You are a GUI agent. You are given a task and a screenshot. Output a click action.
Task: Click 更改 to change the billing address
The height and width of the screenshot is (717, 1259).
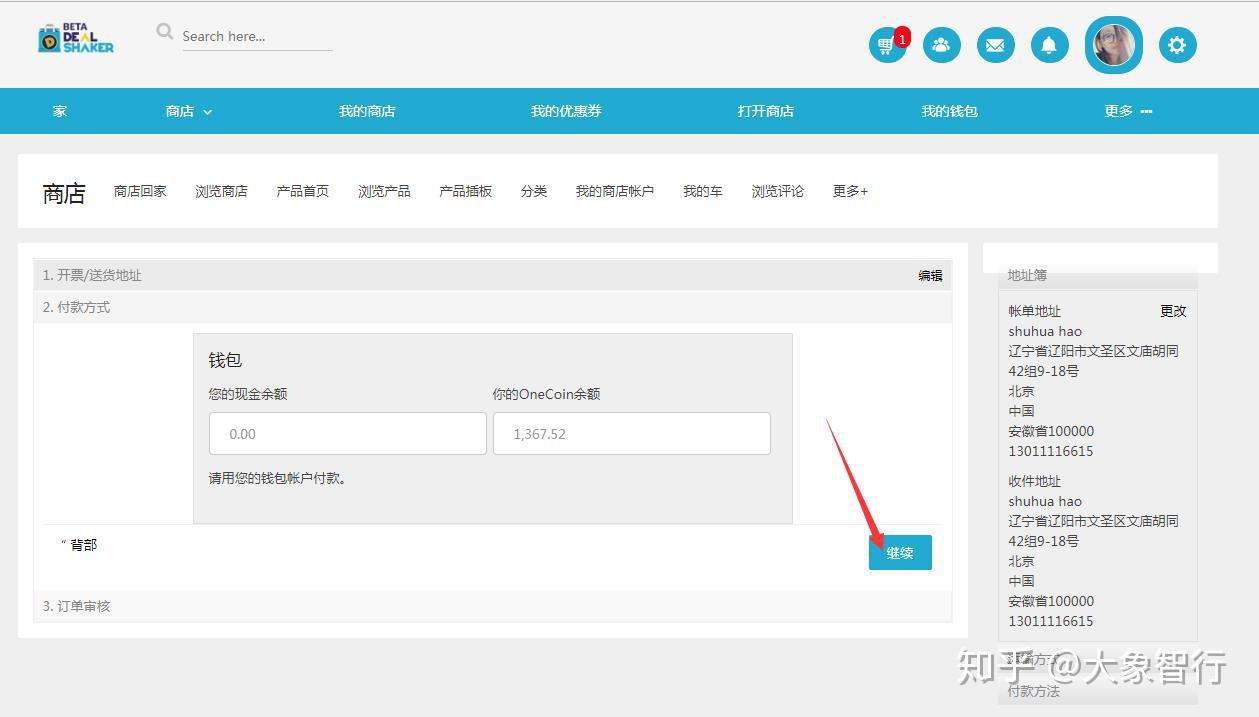[x=1172, y=311]
